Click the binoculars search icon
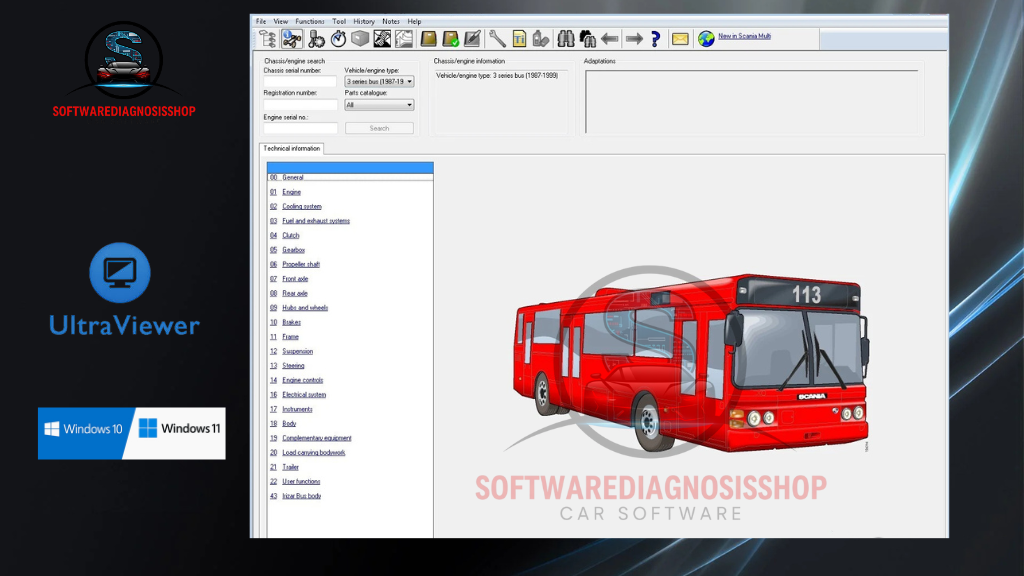The height and width of the screenshot is (576, 1024). [565, 39]
